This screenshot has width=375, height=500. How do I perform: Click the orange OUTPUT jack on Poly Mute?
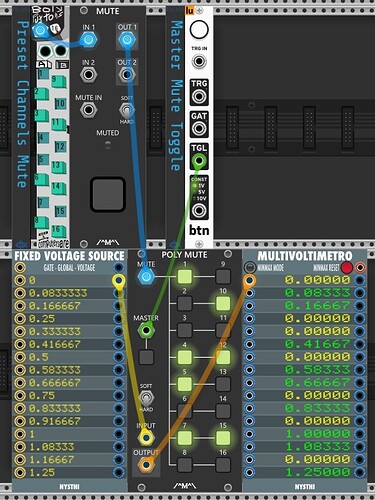click(x=146, y=464)
